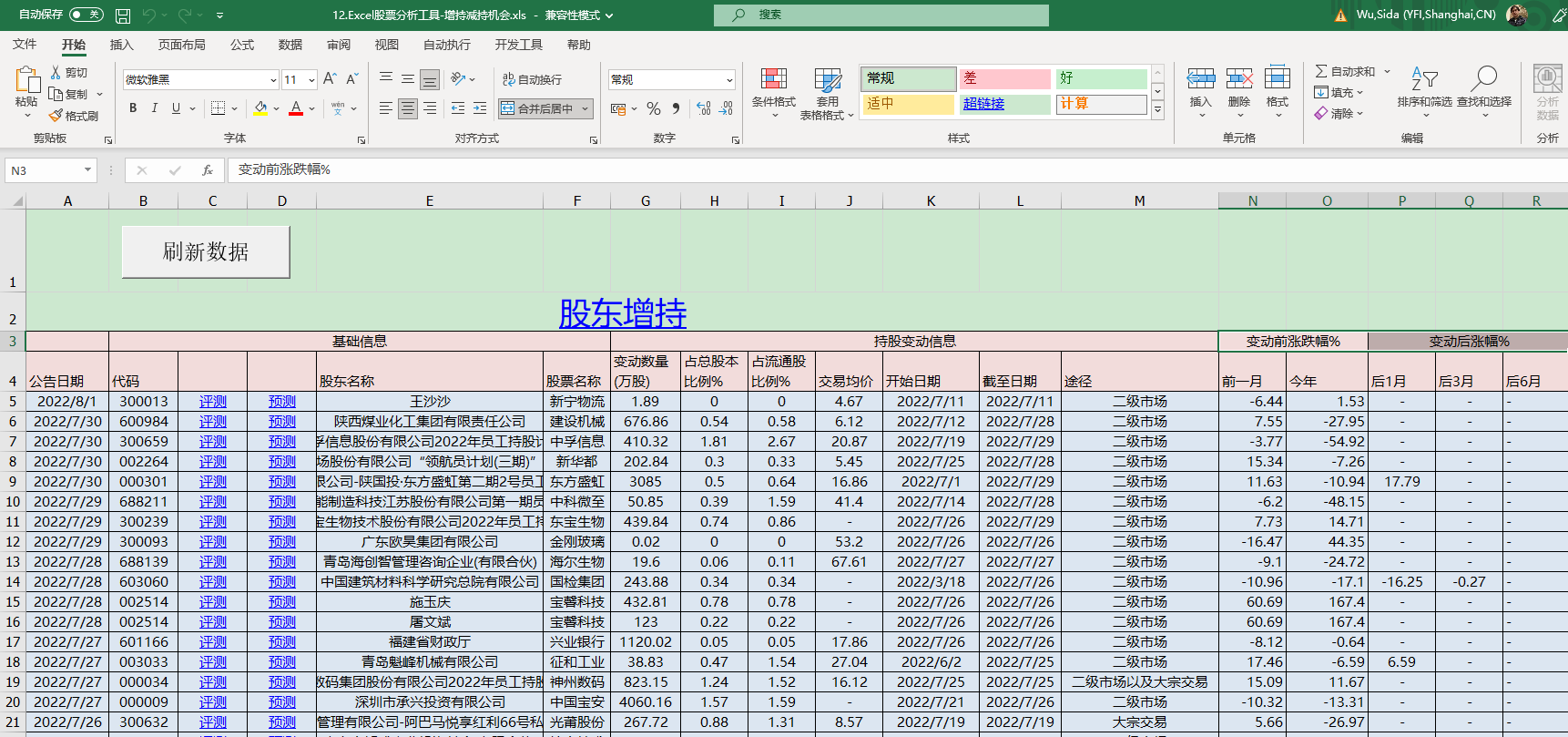This screenshot has width=1568, height=737.
Task: Click the Percent Style icon
Action: pyautogui.click(x=654, y=108)
